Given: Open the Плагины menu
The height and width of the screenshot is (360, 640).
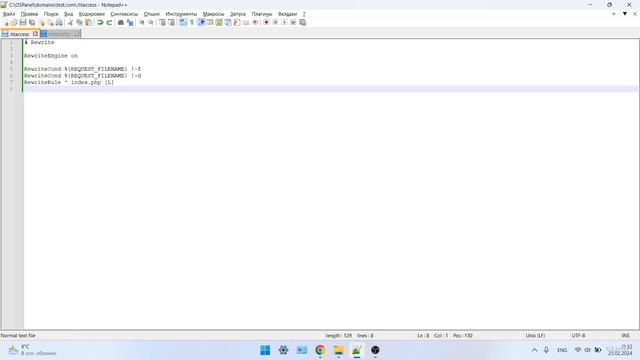Looking at the screenshot, I should (262, 14).
